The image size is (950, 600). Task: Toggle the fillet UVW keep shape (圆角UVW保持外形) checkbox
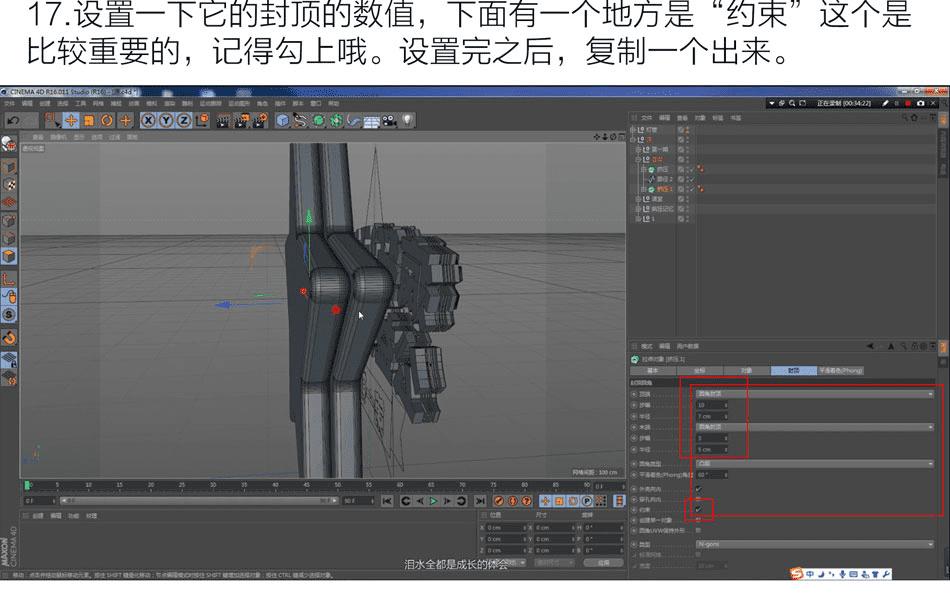click(x=699, y=530)
